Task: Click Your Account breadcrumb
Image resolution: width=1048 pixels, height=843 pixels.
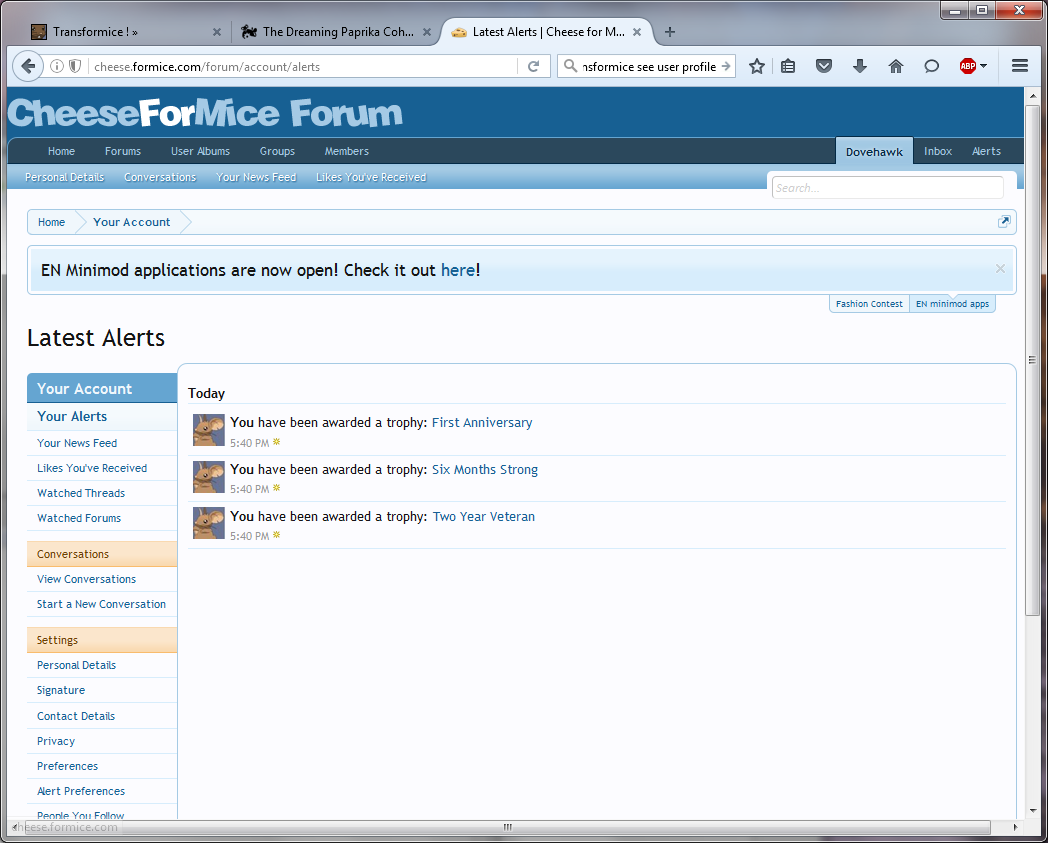Action: coord(132,222)
